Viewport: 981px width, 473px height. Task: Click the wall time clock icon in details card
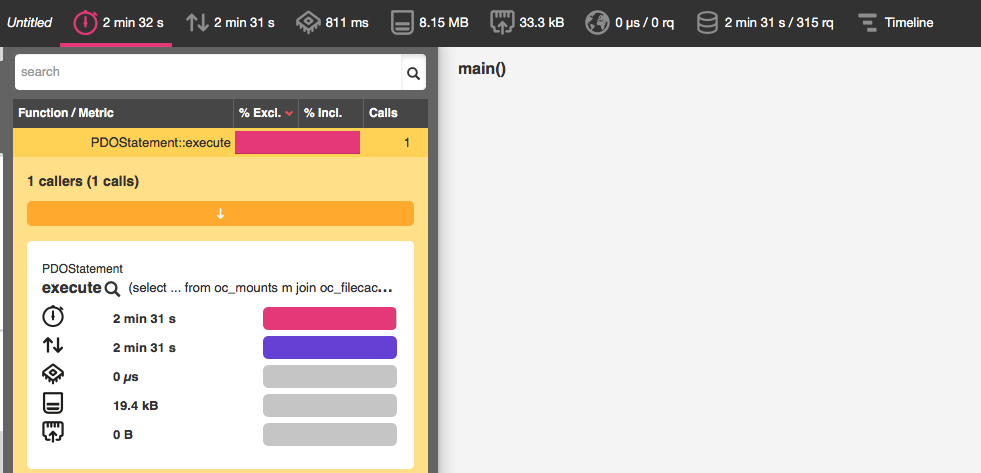pos(53,316)
